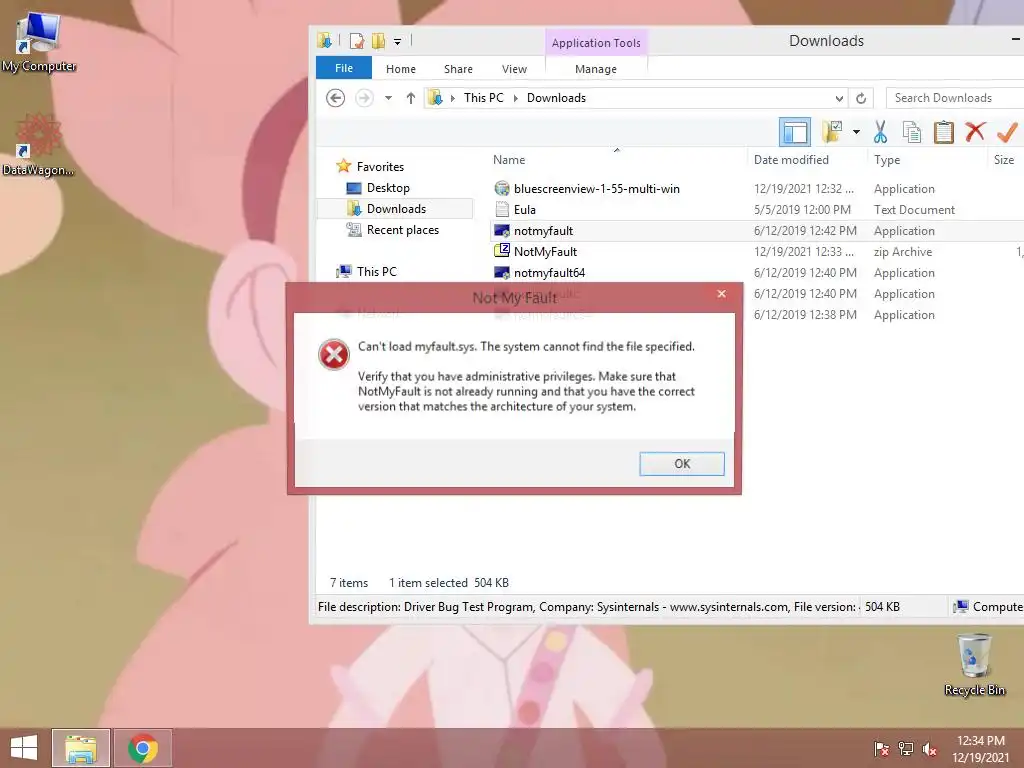1024x768 pixels.
Task: Sort by the Date modified column
Action: point(791,159)
